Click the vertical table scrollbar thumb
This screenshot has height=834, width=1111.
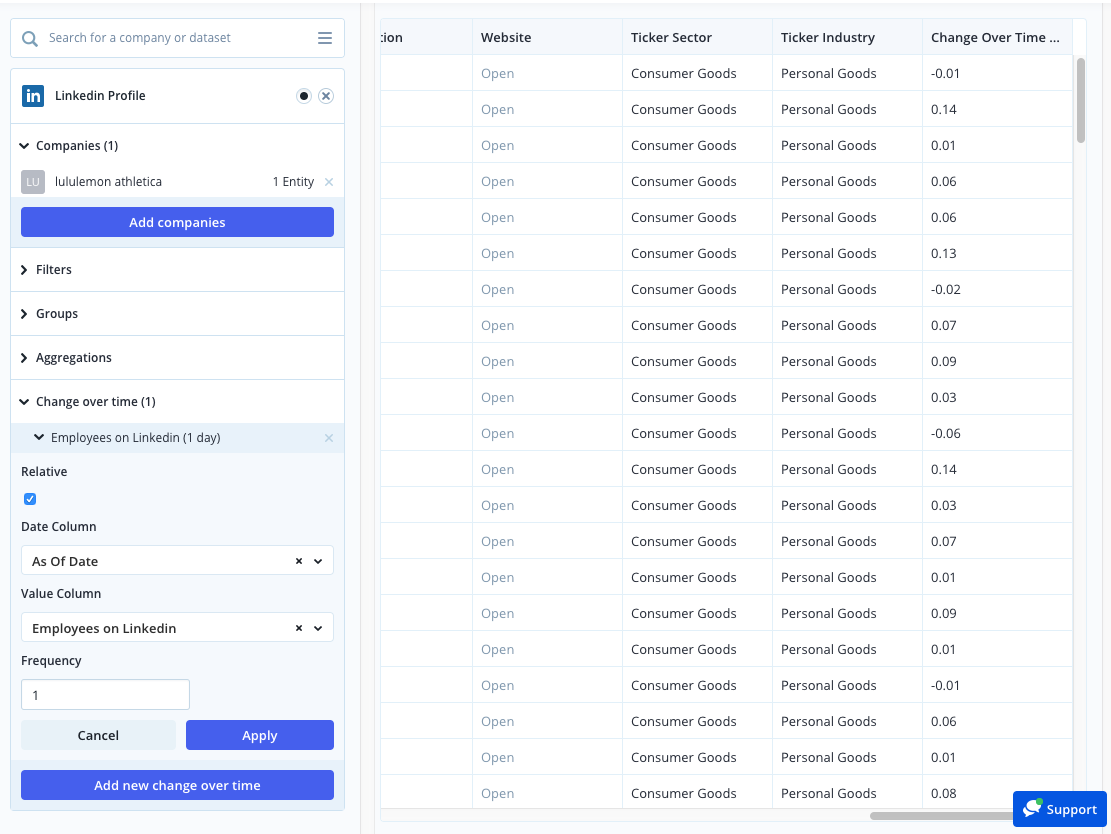tap(1081, 100)
